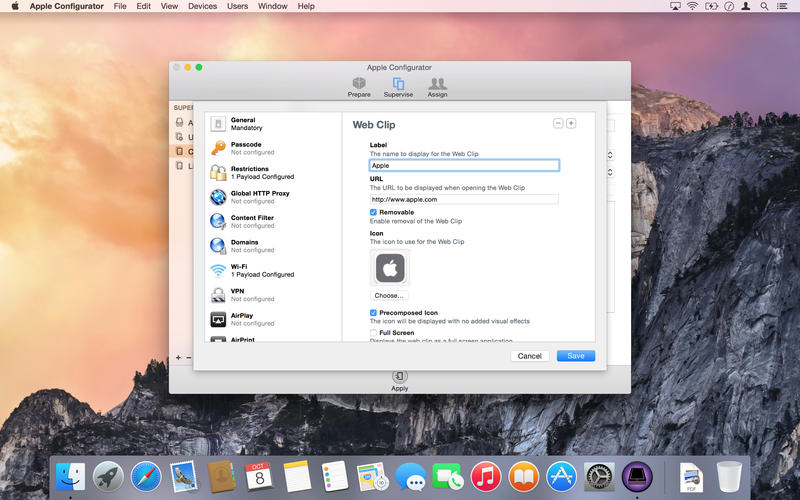Open the Users menu in menu bar
800x500 pixels.
tap(237, 6)
